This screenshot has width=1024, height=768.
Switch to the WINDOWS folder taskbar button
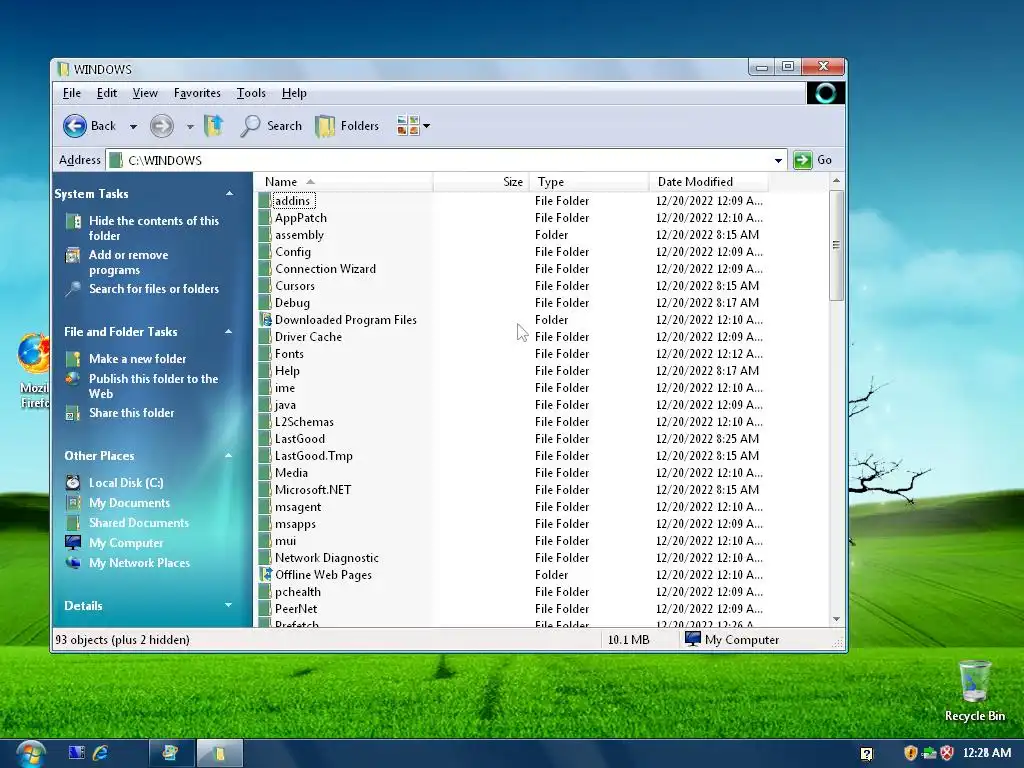coord(220,754)
